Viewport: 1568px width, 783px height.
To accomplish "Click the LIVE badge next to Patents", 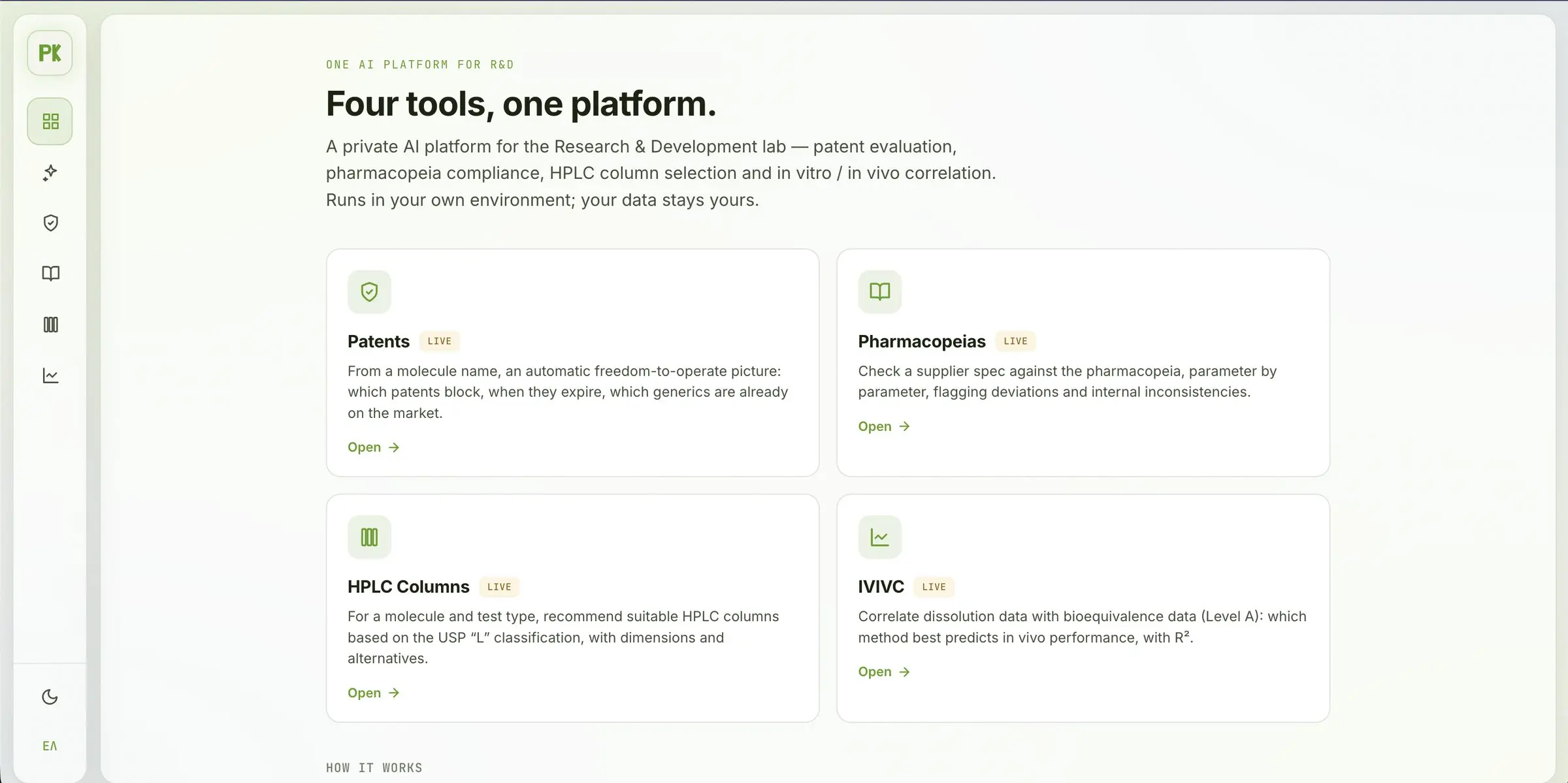I will [439, 342].
